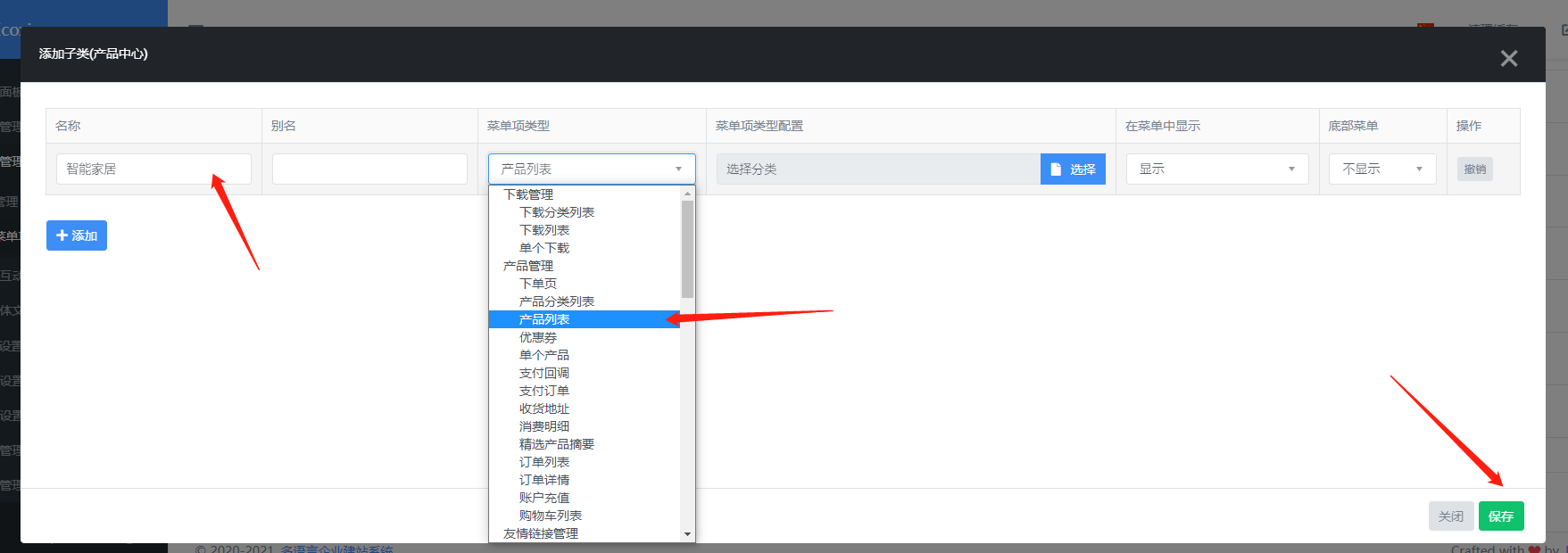Open the 底部菜单 dropdown showing 不显示

tap(1381, 169)
